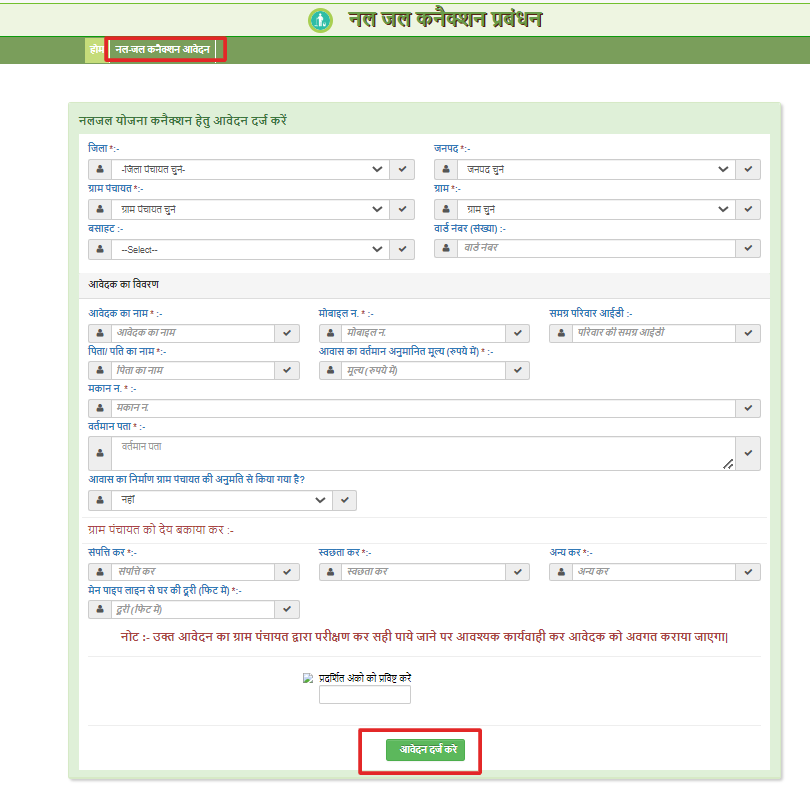The image size is (810, 803).
Task: Click person icon beside जिला dropdown
Action: [100, 169]
